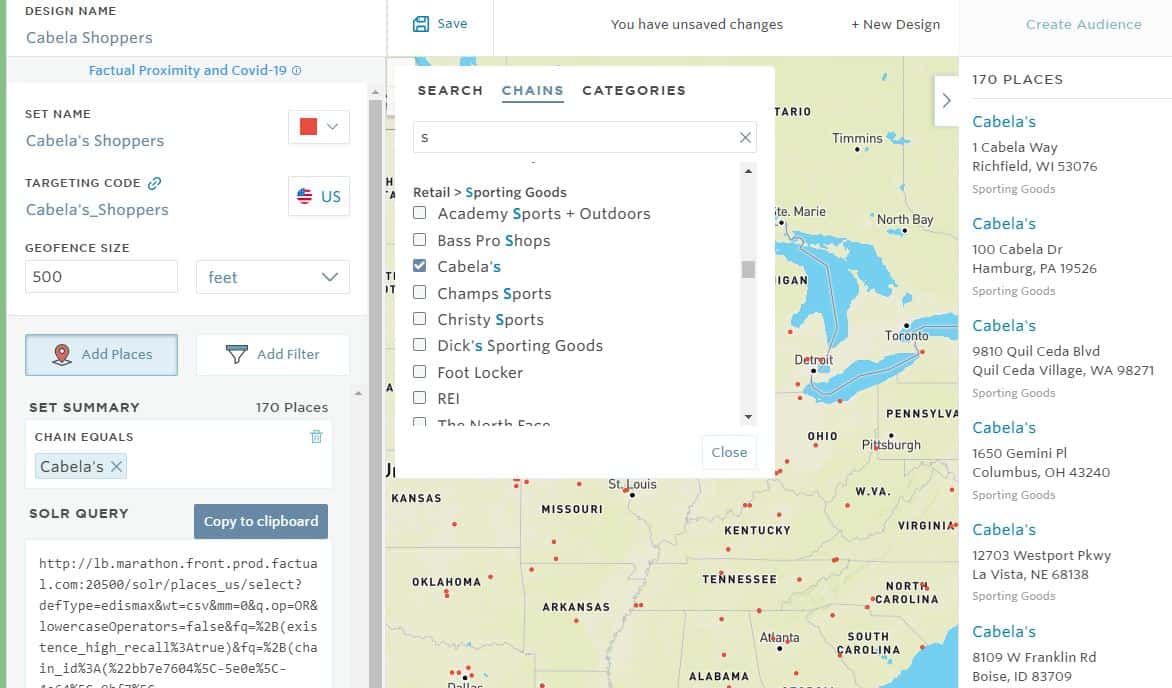Clear the chain search field
The height and width of the screenshot is (688, 1172).
coord(745,138)
